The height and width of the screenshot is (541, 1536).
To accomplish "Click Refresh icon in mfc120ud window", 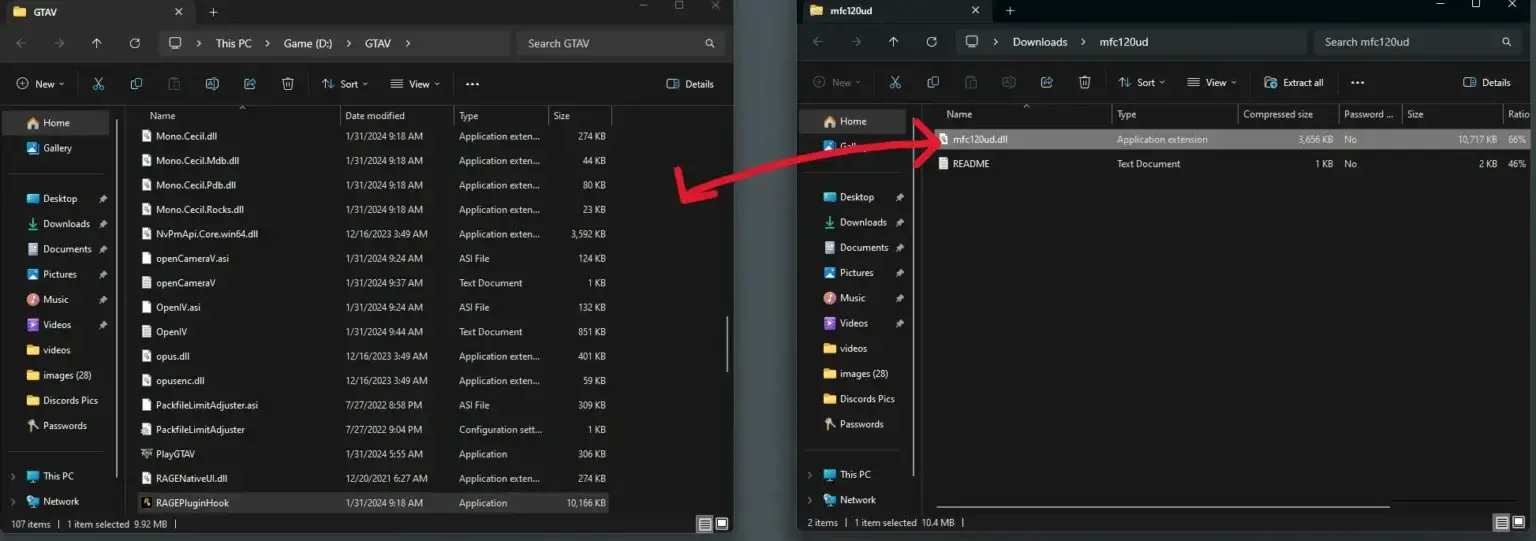I will tap(931, 42).
